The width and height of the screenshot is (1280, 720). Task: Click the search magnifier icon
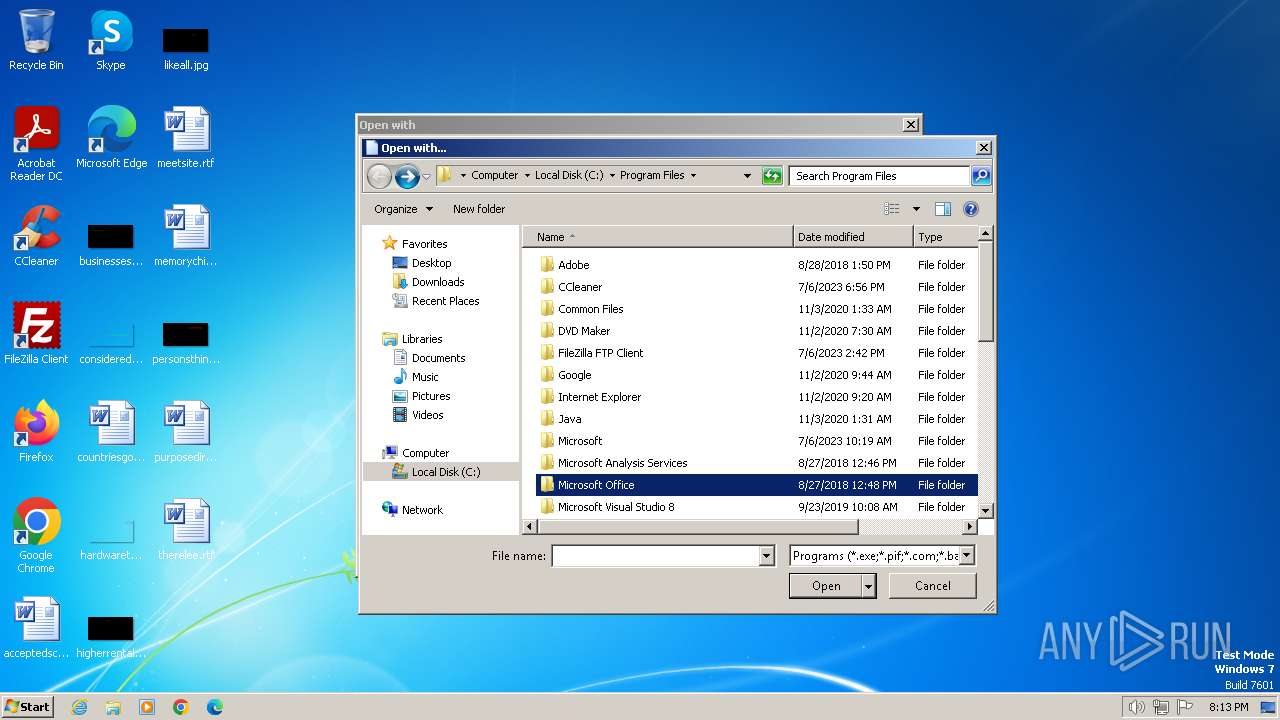click(x=981, y=176)
